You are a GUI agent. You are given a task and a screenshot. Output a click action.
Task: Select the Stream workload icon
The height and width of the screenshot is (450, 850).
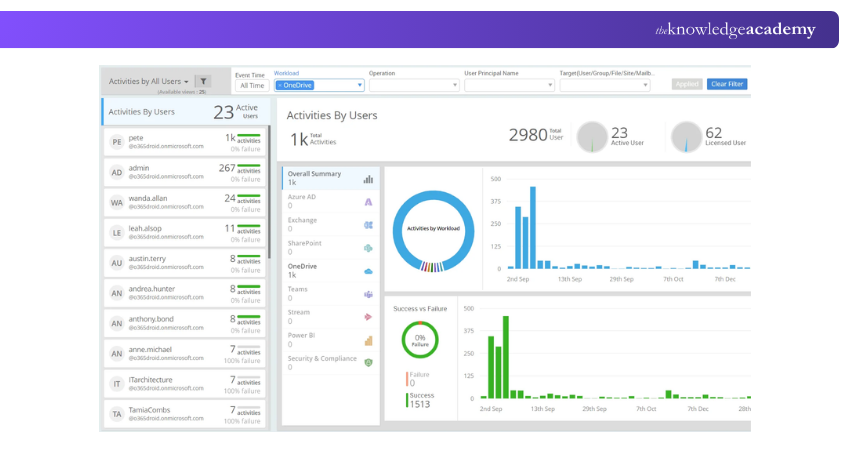pyautogui.click(x=368, y=317)
